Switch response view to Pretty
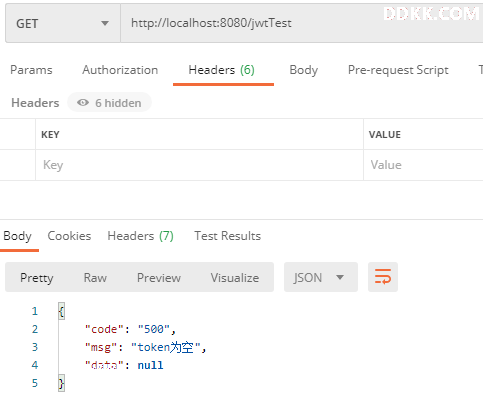 [37, 277]
